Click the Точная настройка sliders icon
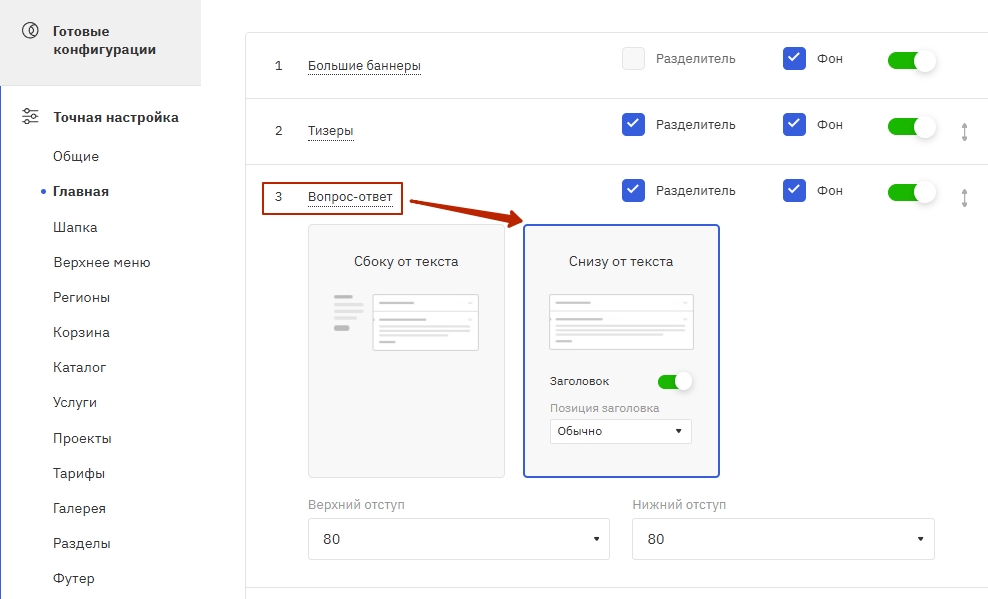 pos(31,117)
